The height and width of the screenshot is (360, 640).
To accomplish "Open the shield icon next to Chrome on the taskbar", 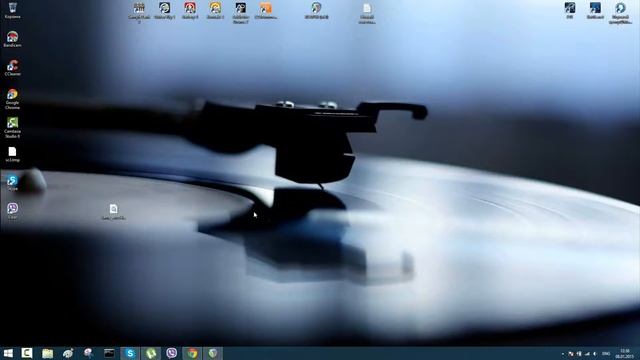I will point(213,353).
